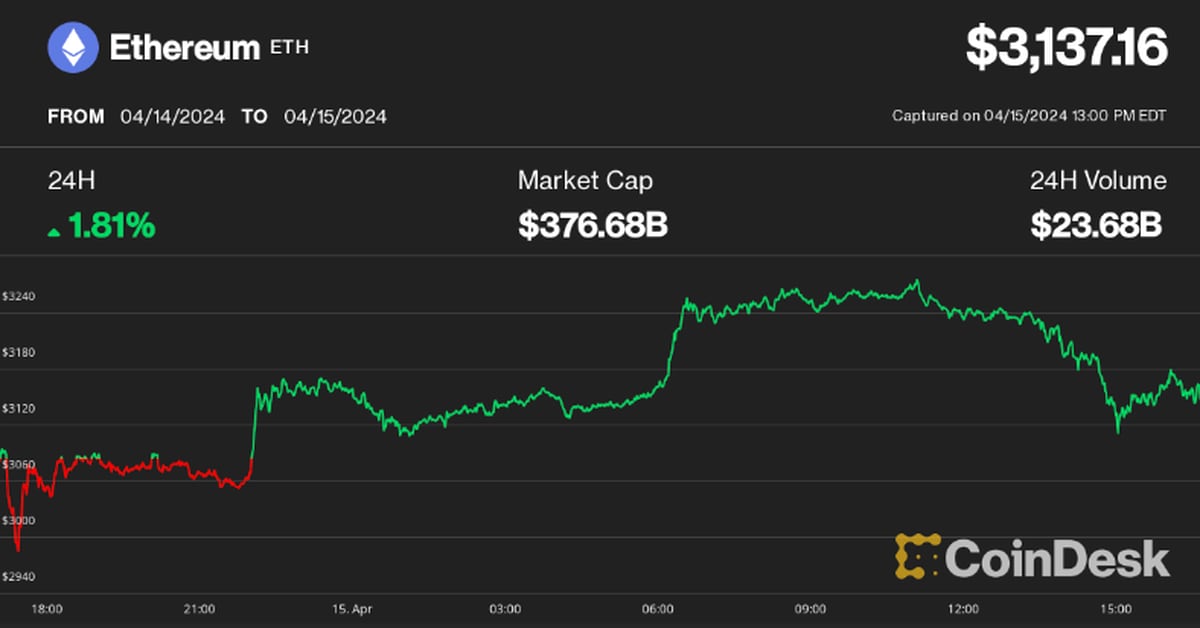
Task: Click the Captured on timestamp text
Action: 1029,116
